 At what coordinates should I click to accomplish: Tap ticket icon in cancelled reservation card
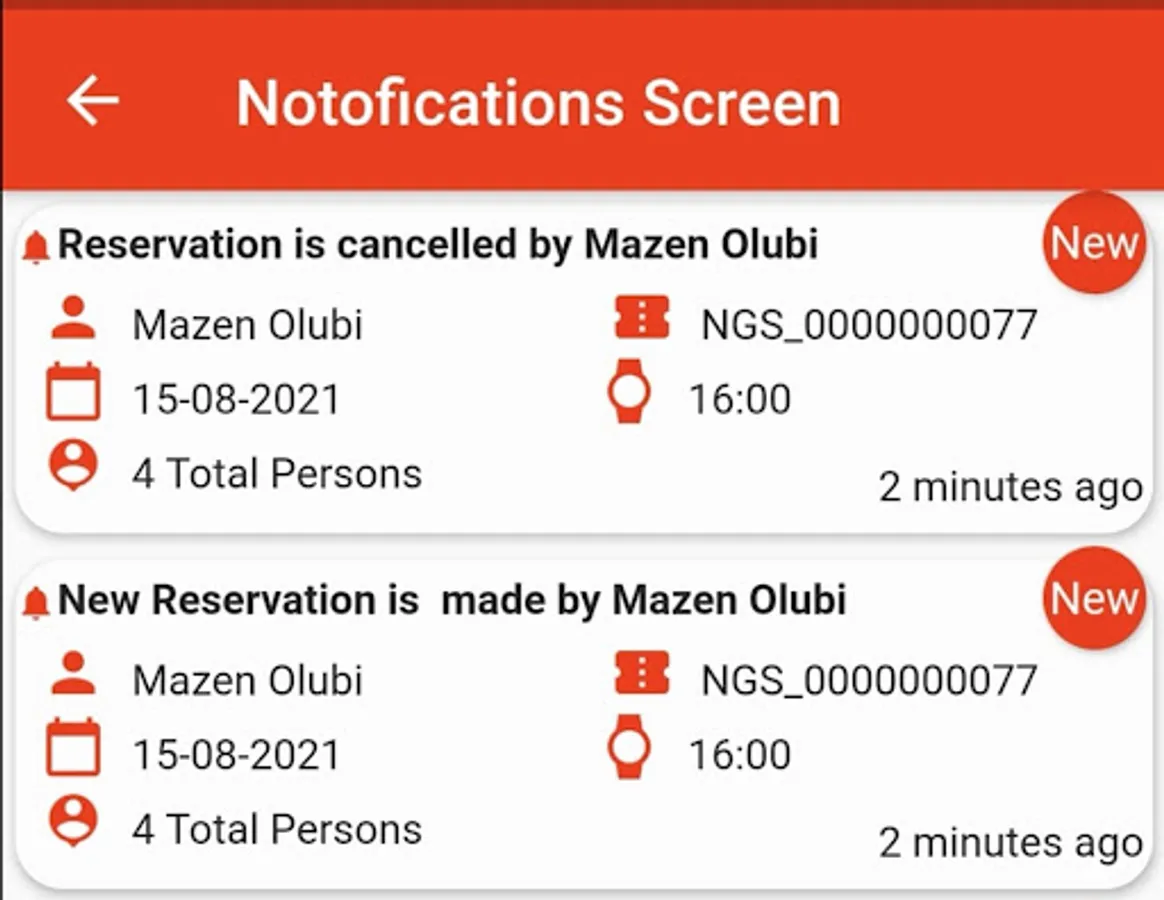tap(641, 320)
